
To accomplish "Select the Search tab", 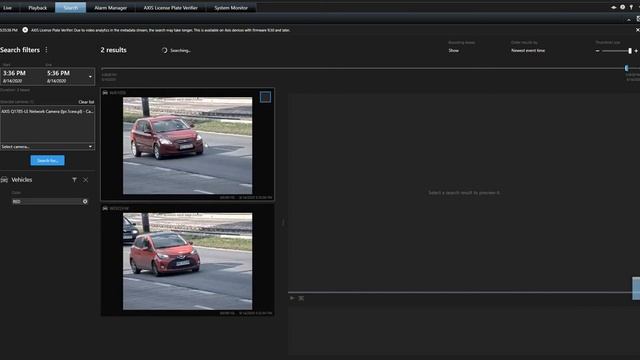I will pos(71,8).
